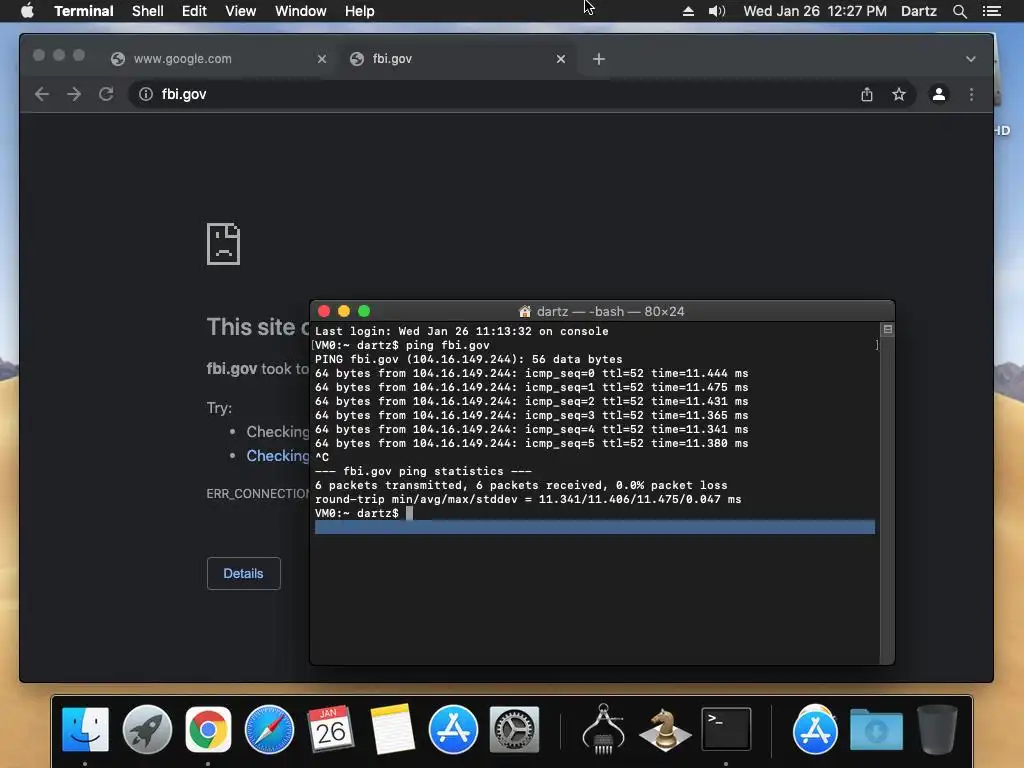1024x768 pixels.
Task: Launch Launchpad rocket icon in dock
Action: pyautogui.click(x=147, y=729)
